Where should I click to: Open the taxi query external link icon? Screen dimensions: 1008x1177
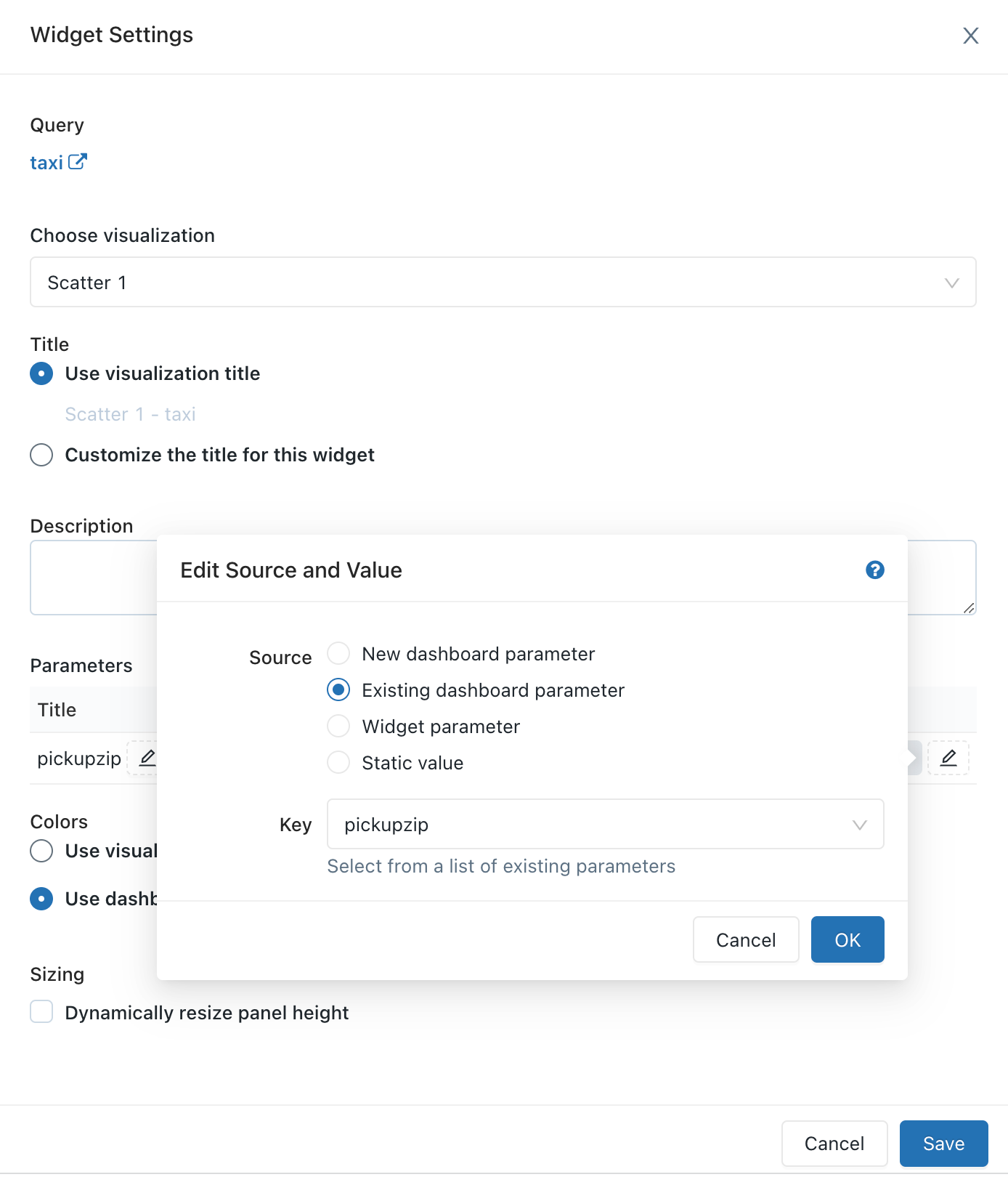78,162
